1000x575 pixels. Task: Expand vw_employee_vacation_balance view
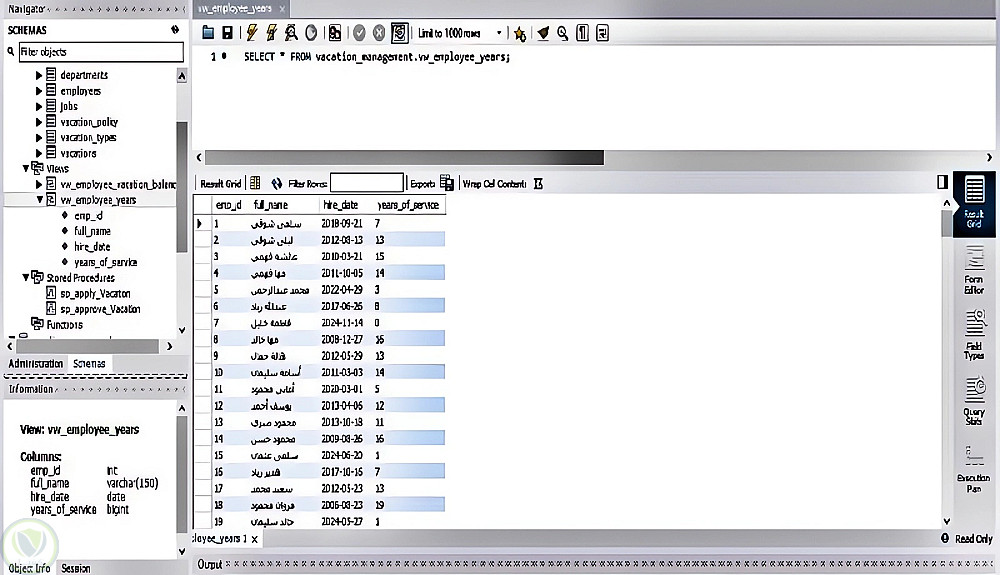[x=39, y=184]
